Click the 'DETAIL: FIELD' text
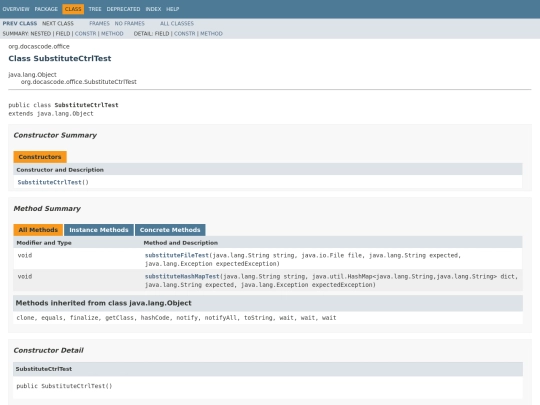Image resolution: width=540 pixels, height=405 pixels. click(x=151, y=33)
